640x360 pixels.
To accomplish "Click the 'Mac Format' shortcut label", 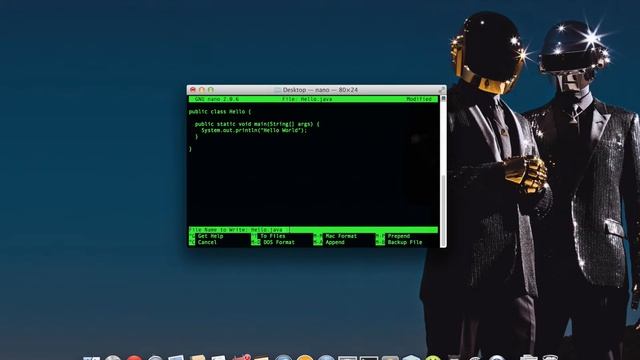I will (341, 236).
